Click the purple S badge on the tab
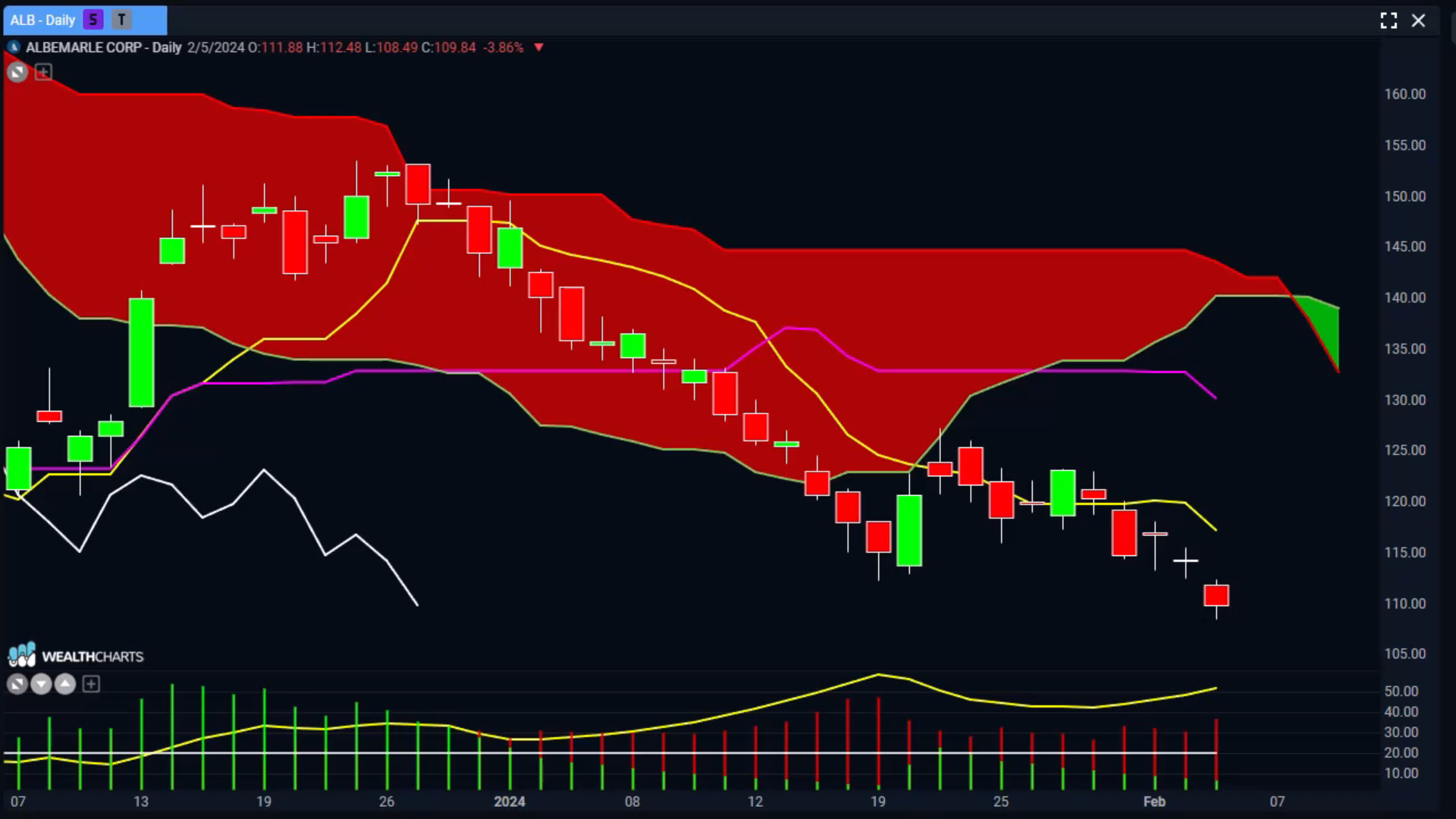Image resolution: width=1456 pixels, height=819 pixels. point(93,20)
